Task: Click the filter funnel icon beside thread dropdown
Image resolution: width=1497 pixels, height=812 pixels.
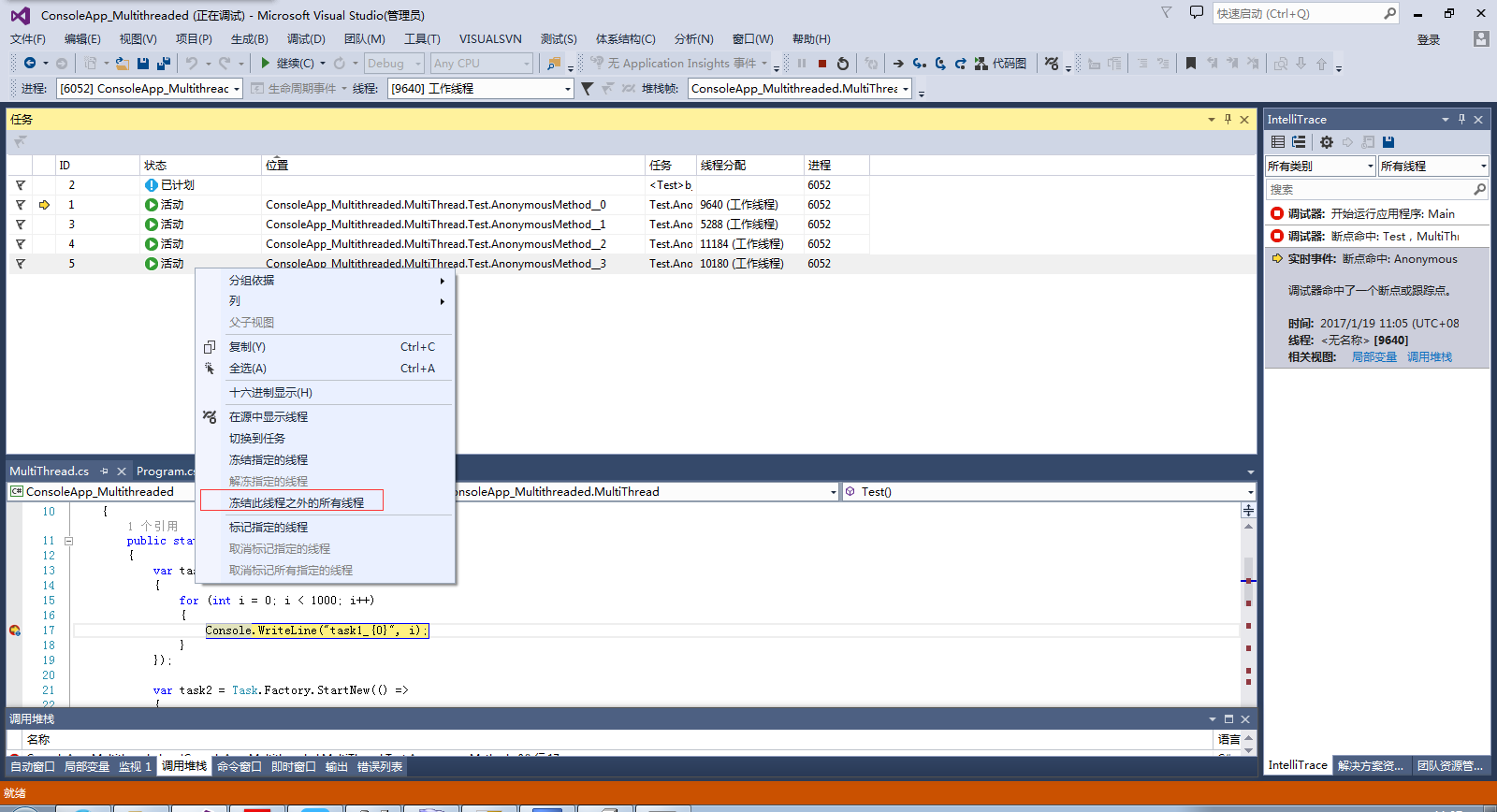Action: click(587, 88)
